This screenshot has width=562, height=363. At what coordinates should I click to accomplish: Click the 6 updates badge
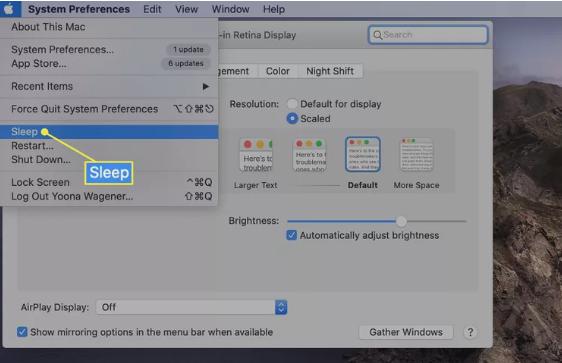[x=186, y=63]
